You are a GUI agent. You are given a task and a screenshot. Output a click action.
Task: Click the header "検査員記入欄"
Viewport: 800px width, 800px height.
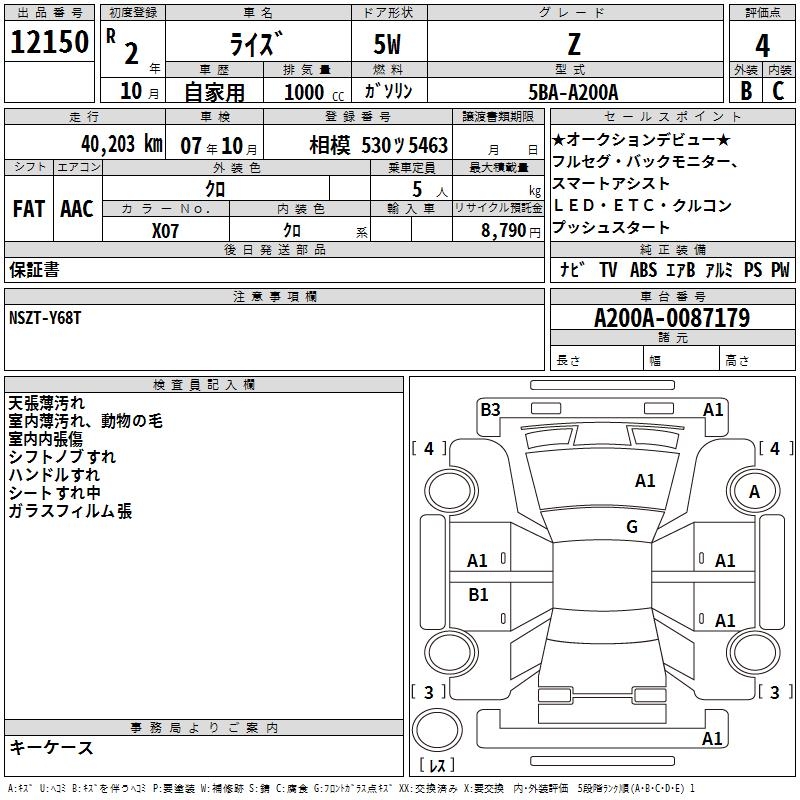coord(204,385)
